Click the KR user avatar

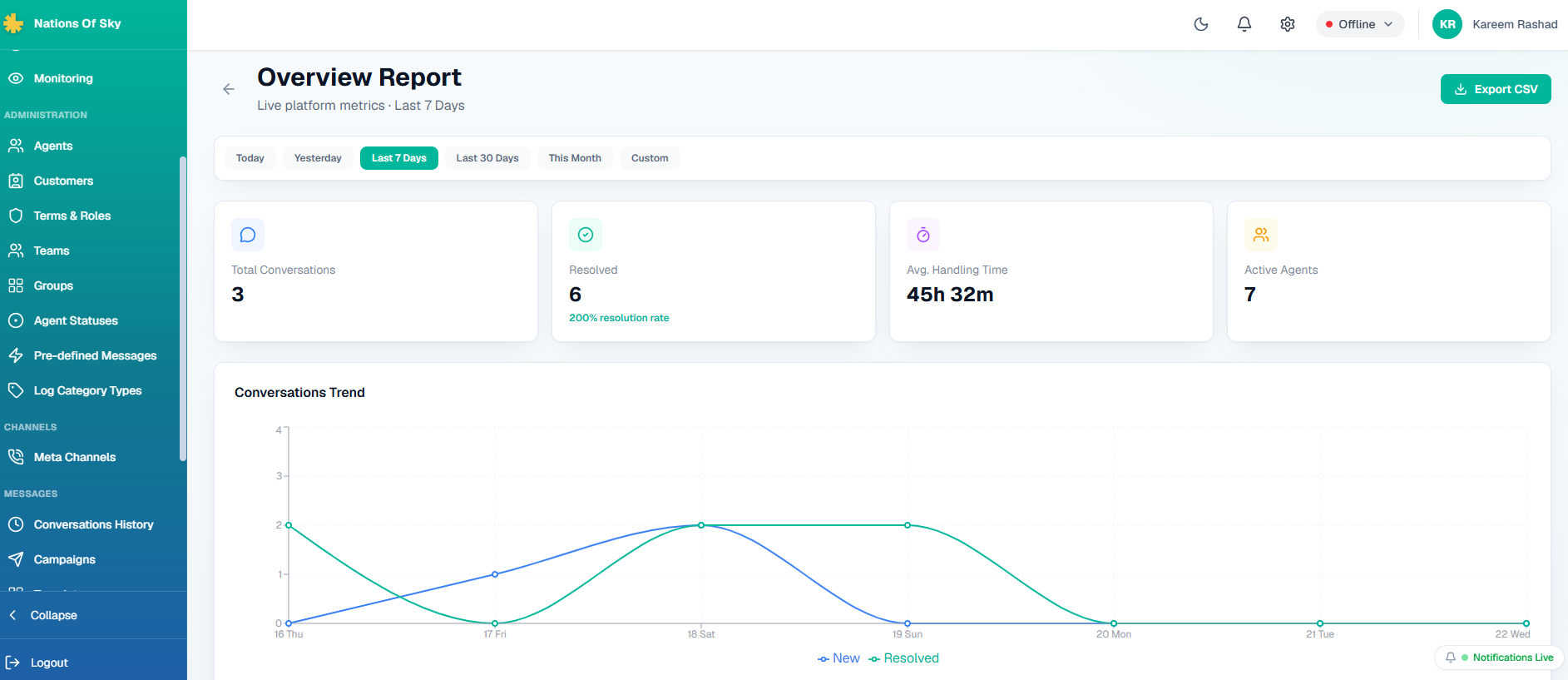1447,24
